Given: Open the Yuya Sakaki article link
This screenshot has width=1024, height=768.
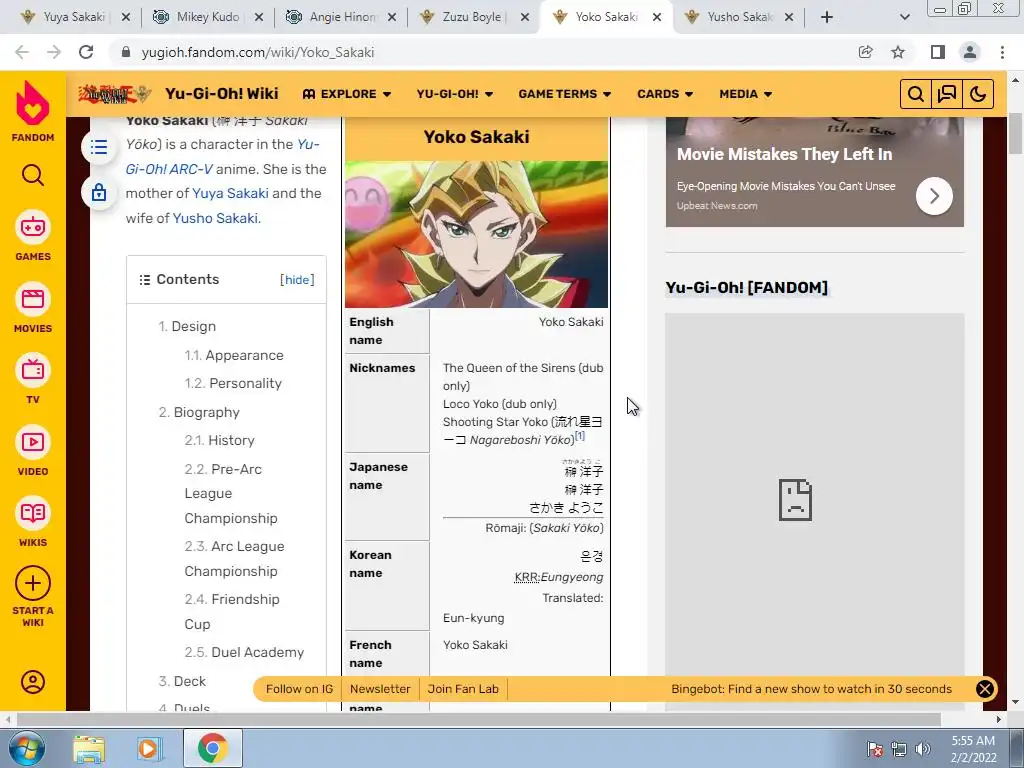Looking at the screenshot, I should coord(230,193).
